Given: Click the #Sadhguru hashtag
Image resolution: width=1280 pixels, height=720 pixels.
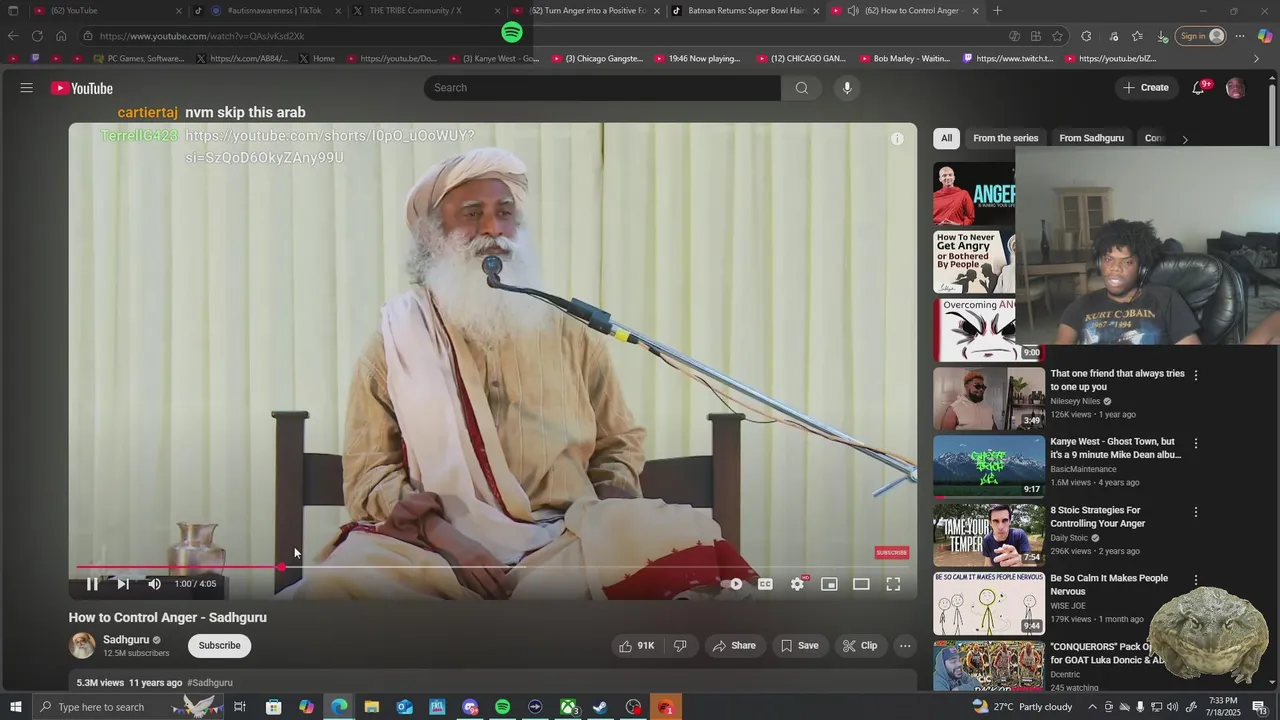Looking at the screenshot, I should point(210,683).
